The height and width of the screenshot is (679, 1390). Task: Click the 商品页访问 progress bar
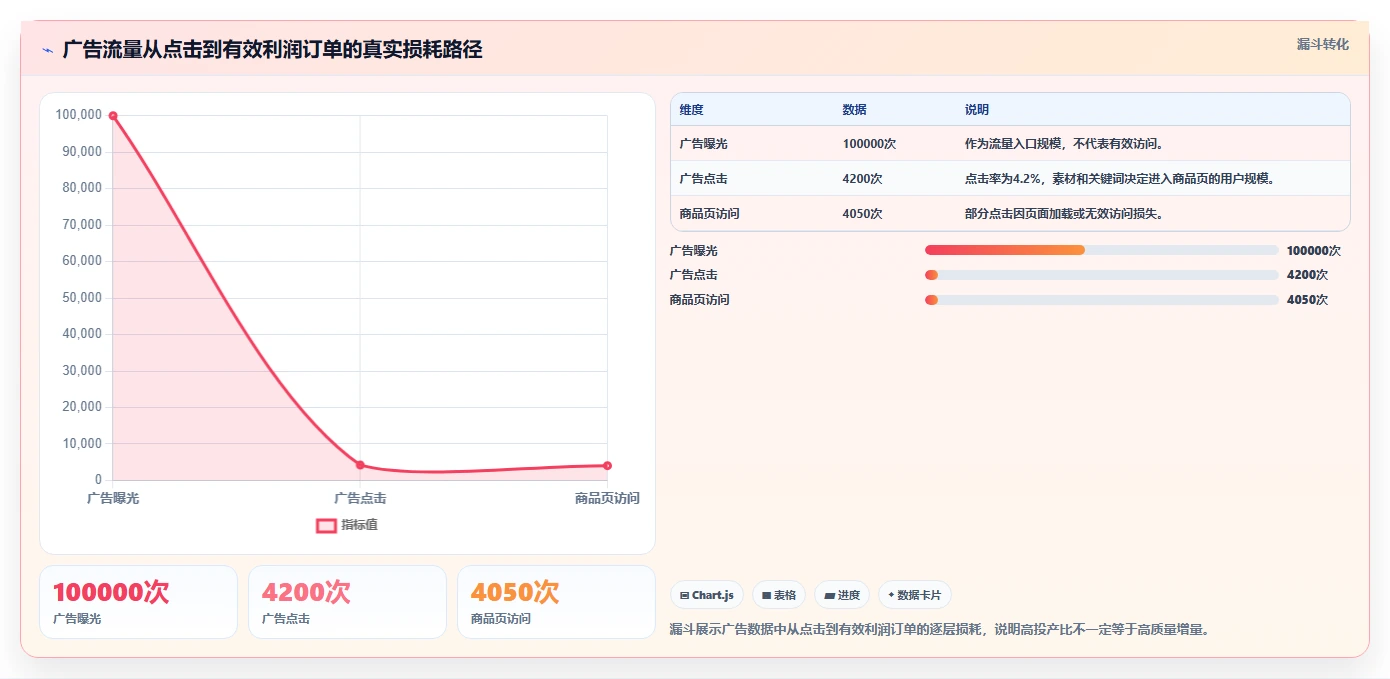click(1102, 300)
